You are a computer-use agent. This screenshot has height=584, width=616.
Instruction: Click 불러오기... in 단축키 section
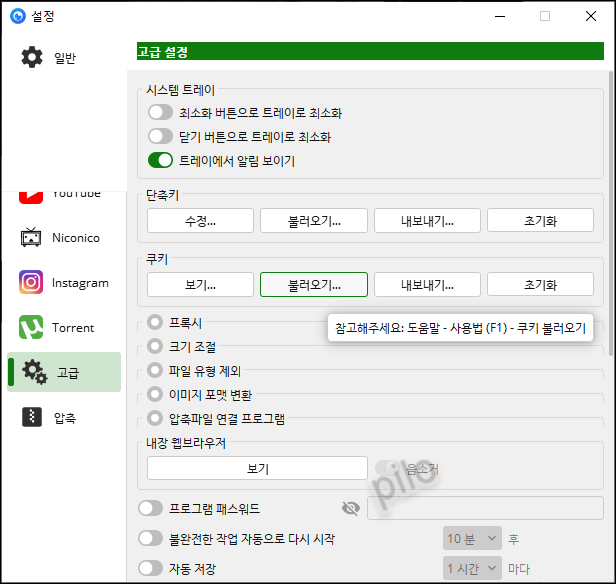(x=314, y=221)
